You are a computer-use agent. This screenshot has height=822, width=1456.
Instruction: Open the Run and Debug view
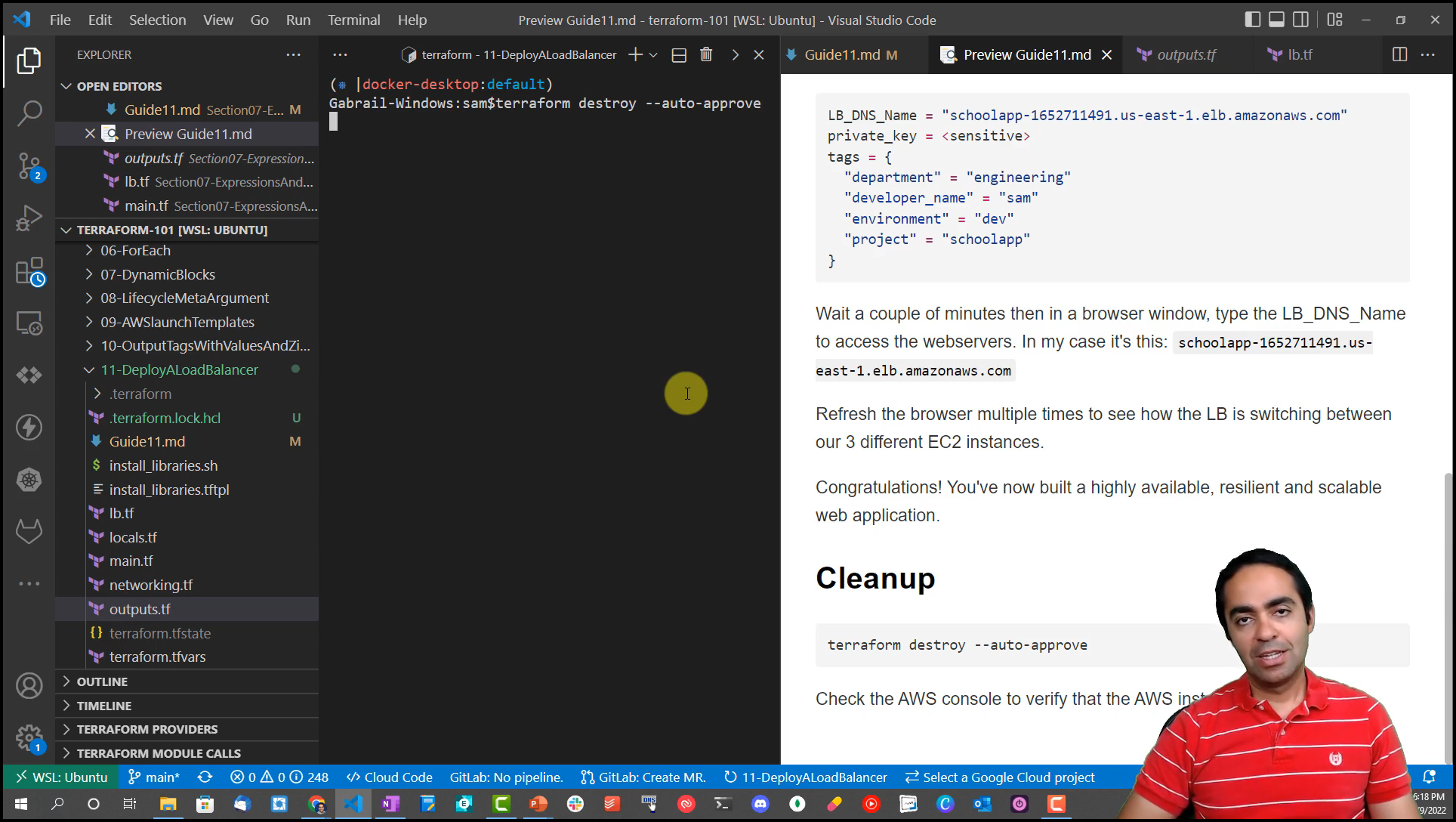click(29, 218)
